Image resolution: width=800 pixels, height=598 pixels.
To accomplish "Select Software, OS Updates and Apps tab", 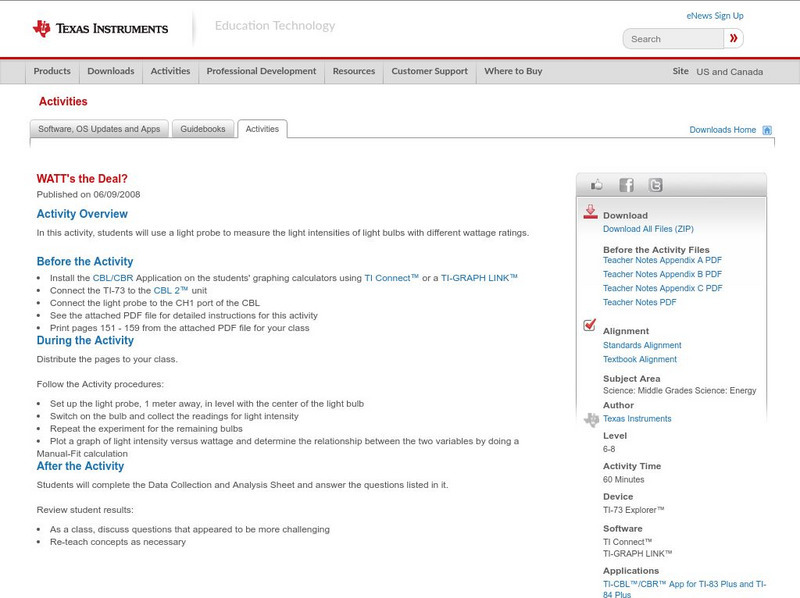I will [x=99, y=129].
